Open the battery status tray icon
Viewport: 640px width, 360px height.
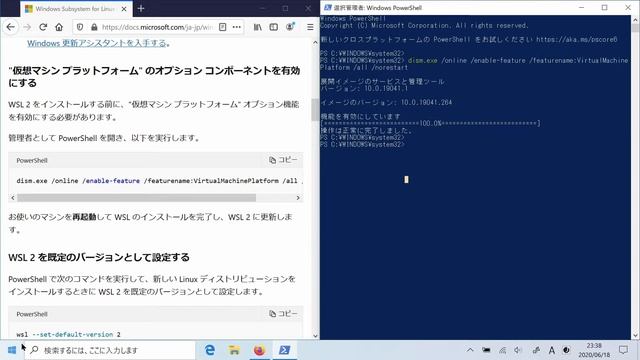486,350
